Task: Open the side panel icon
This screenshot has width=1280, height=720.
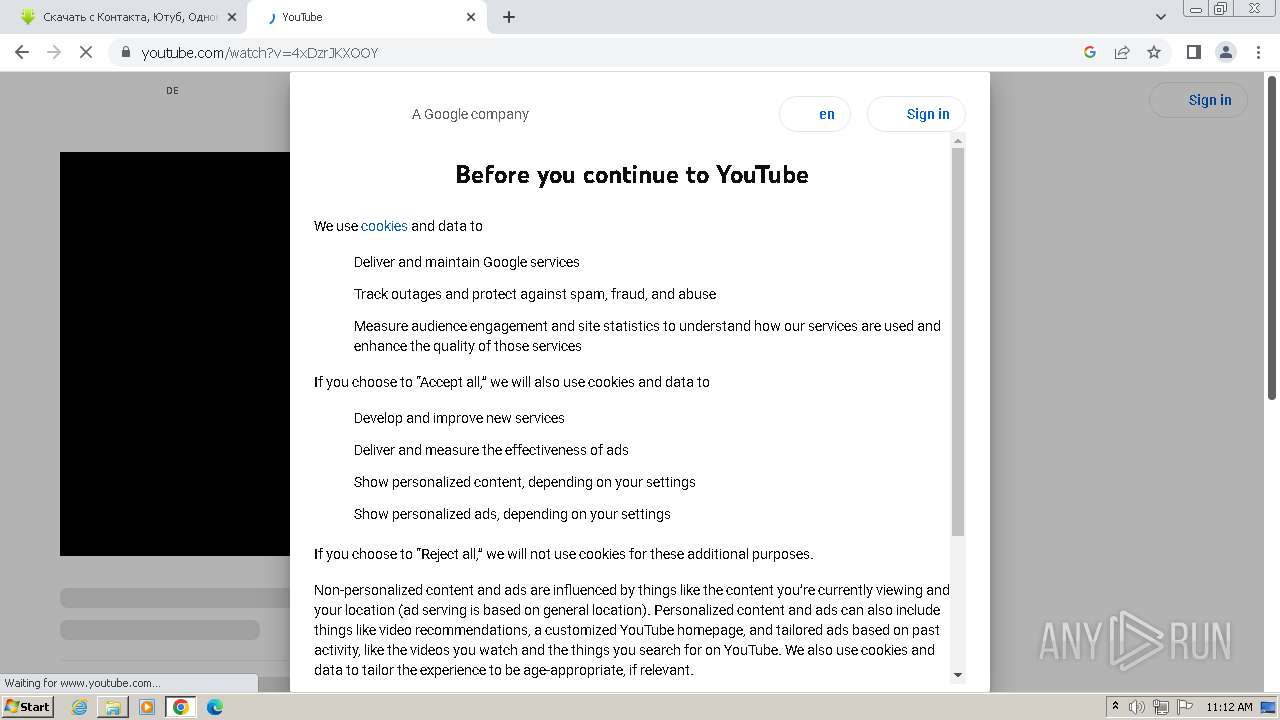Action: (x=1193, y=52)
